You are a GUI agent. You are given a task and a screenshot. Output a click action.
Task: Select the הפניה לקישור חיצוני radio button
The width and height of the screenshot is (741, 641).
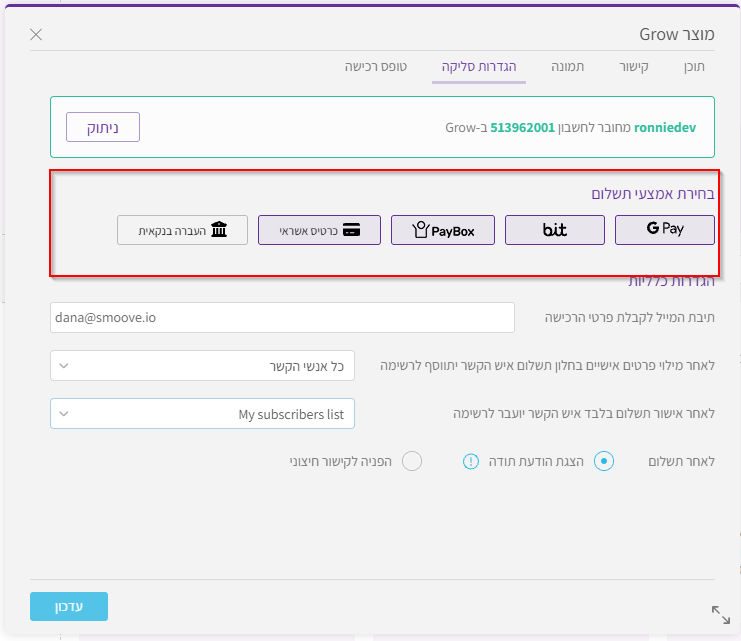tap(411, 461)
